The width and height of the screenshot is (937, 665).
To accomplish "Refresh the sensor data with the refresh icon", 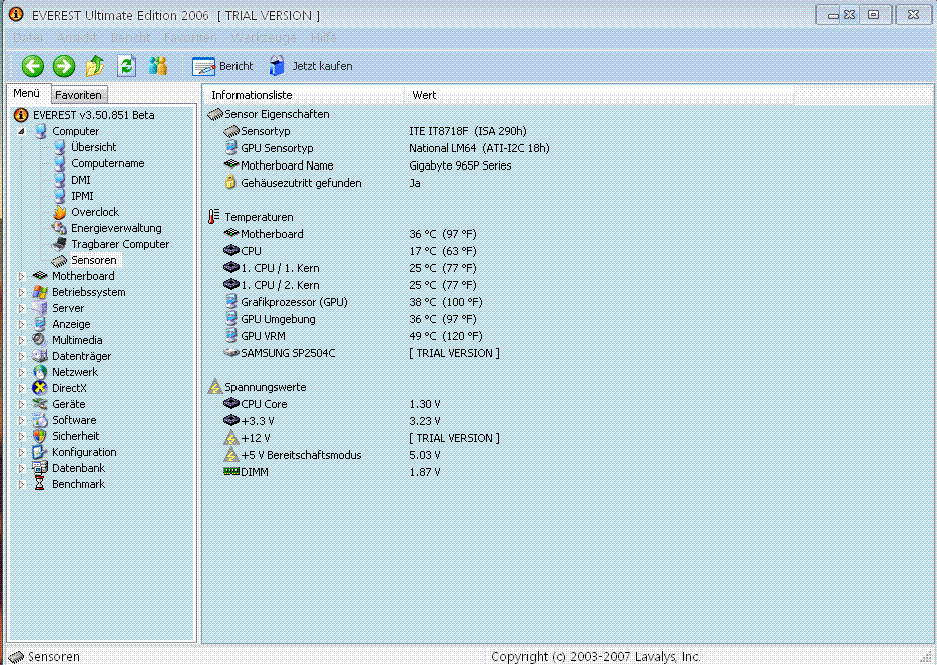I will pos(126,66).
